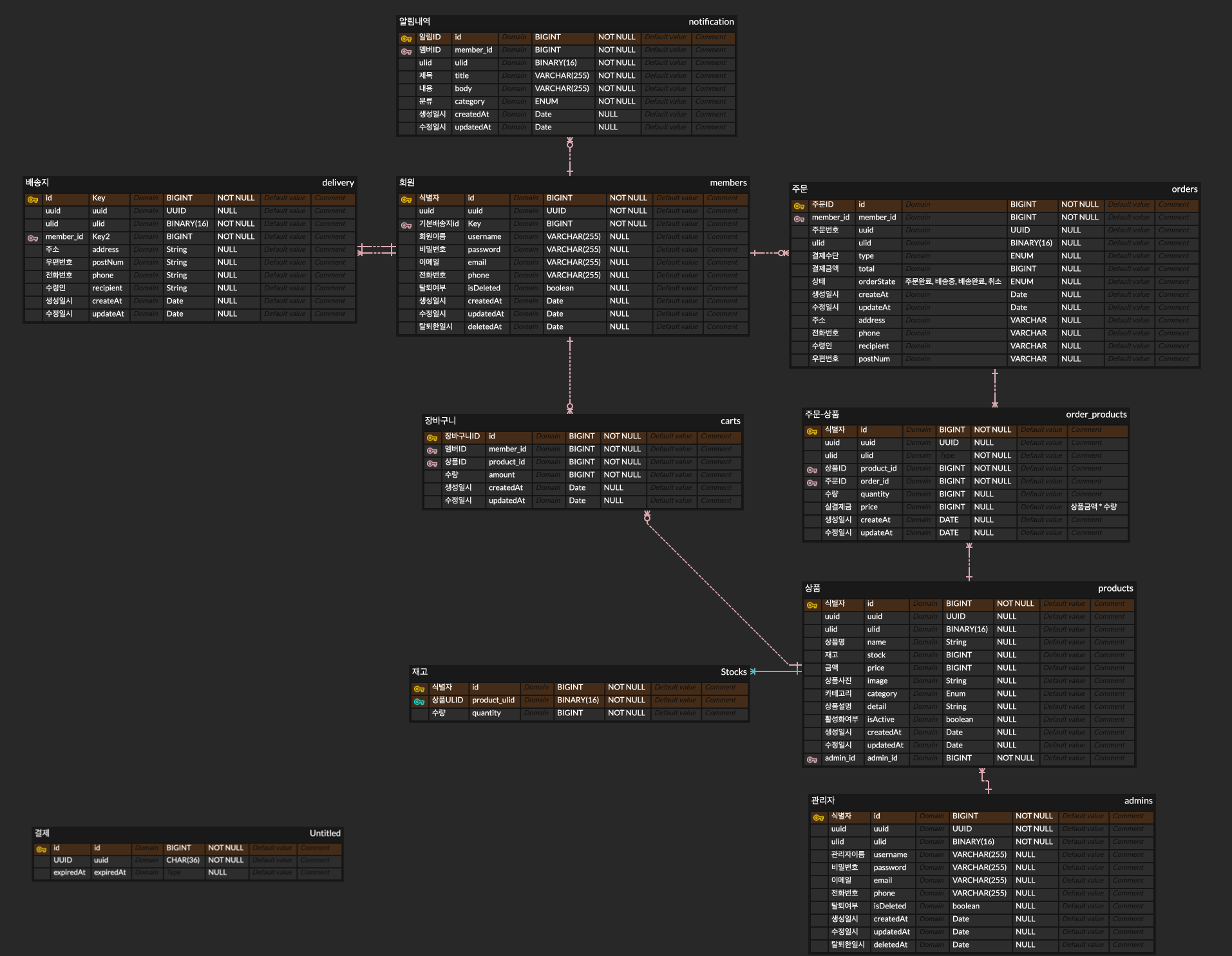Click the primary key icon in notification table
Image resolution: width=1232 pixels, height=956 pixels.
point(406,38)
